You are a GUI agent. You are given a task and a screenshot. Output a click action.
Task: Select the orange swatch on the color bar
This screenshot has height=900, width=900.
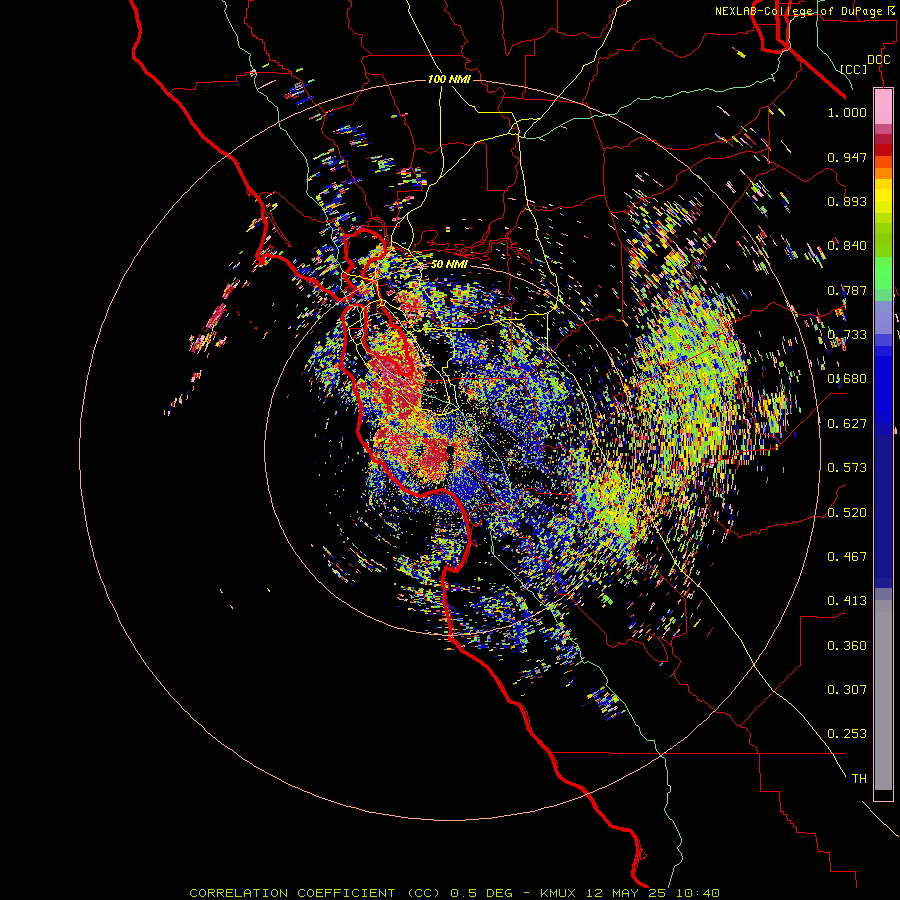[883, 173]
